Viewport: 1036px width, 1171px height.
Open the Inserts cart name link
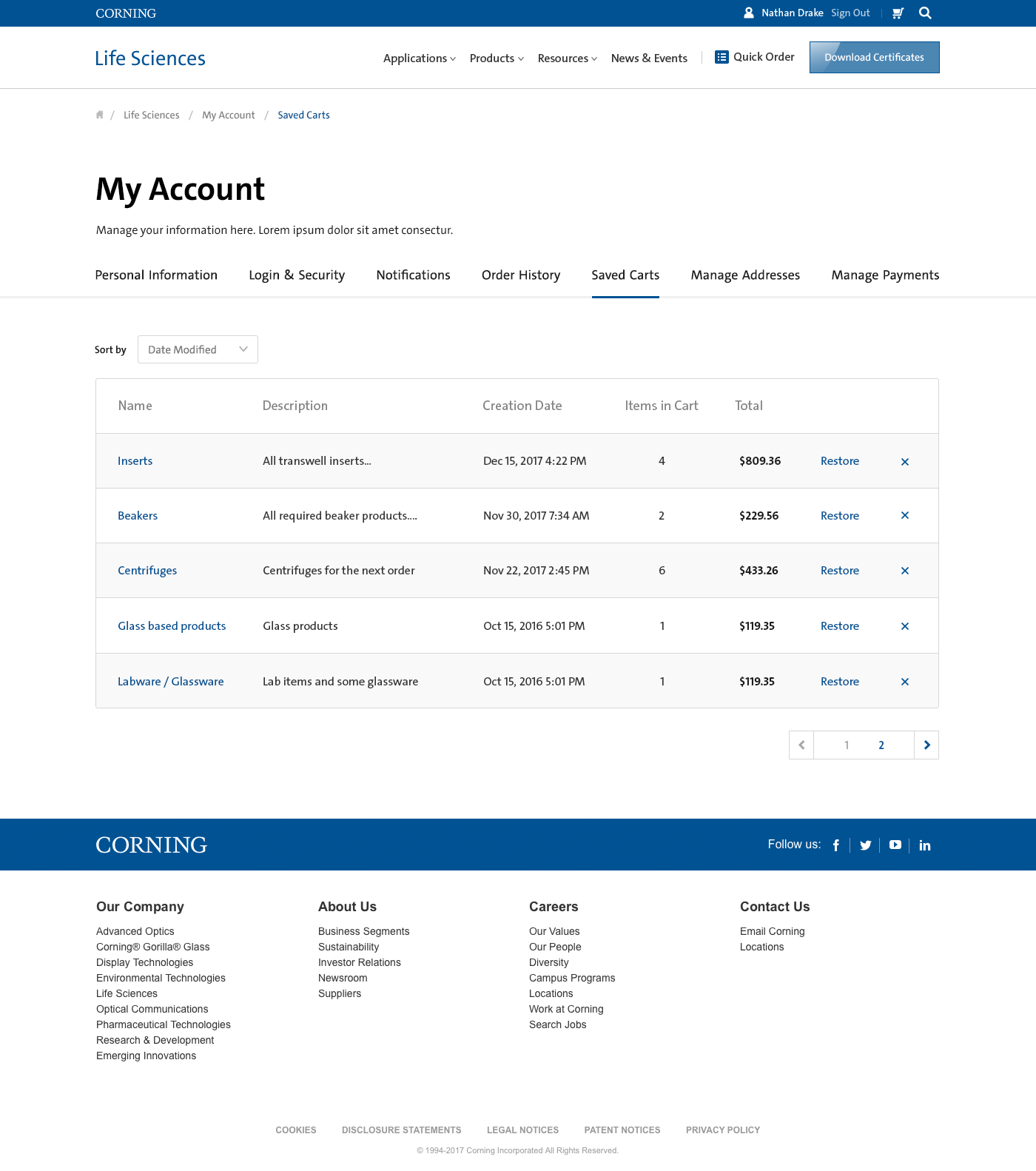coord(135,461)
